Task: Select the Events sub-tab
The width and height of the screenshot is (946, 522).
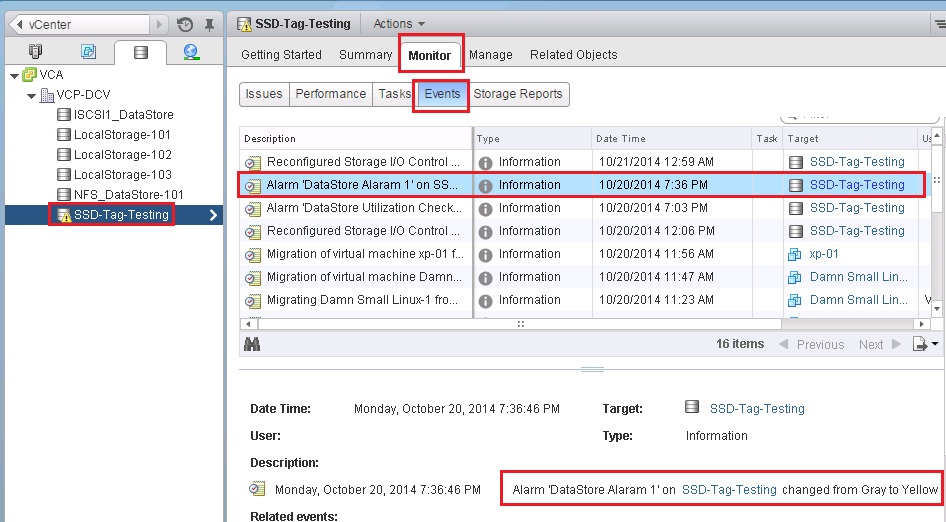Action: click(442, 94)
